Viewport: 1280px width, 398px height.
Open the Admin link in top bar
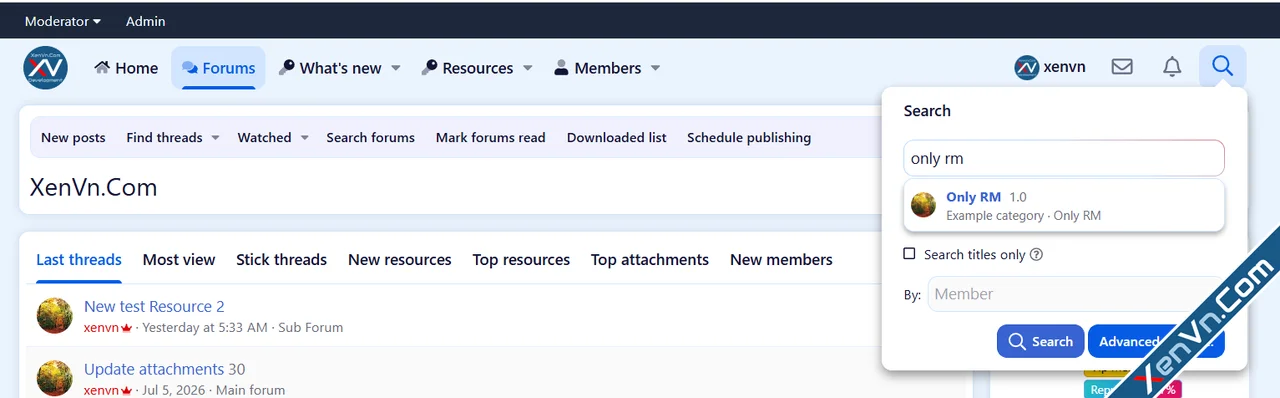point(146,21)
